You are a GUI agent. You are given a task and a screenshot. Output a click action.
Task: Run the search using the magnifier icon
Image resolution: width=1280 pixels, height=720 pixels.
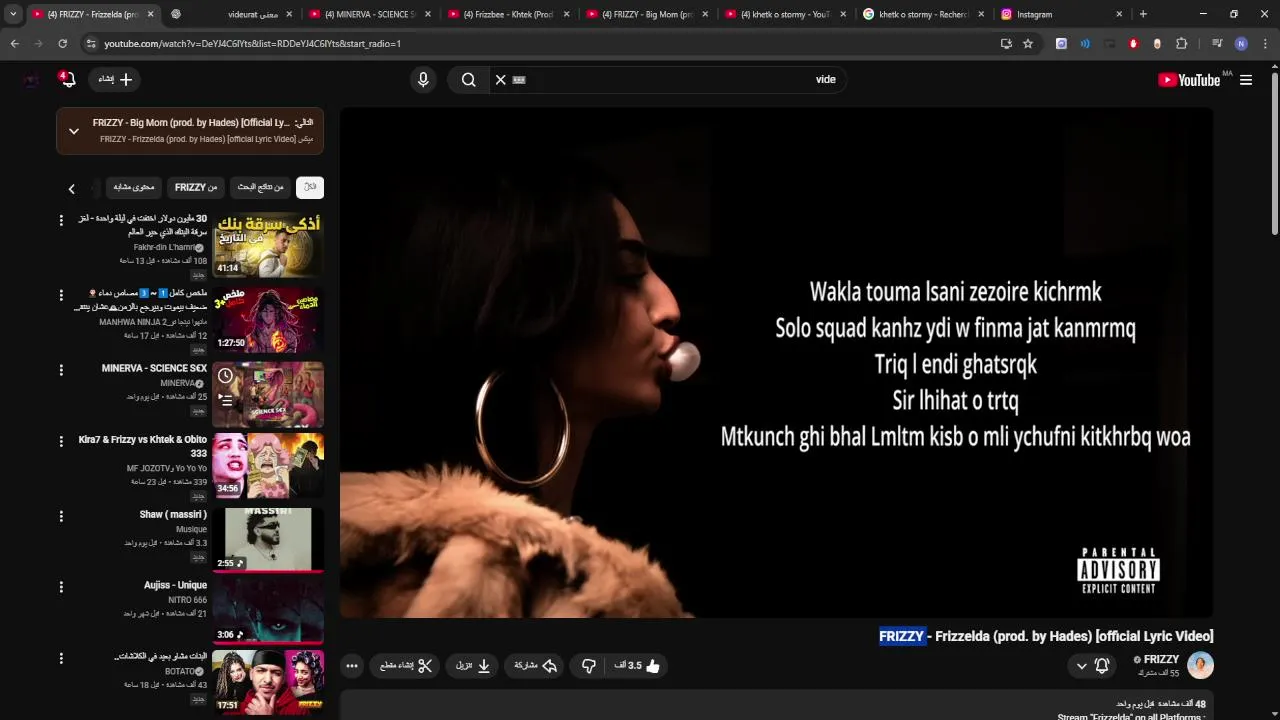click(x=468, y=80)
